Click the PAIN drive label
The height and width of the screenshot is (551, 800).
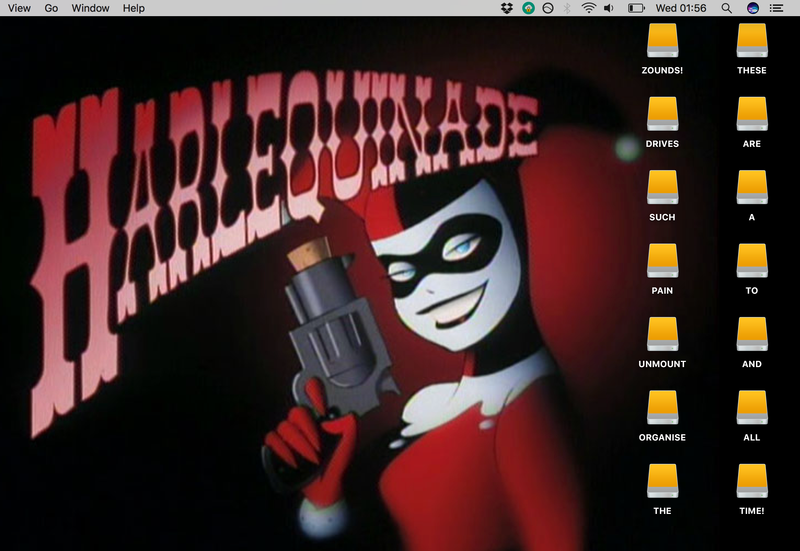point(662,291)
